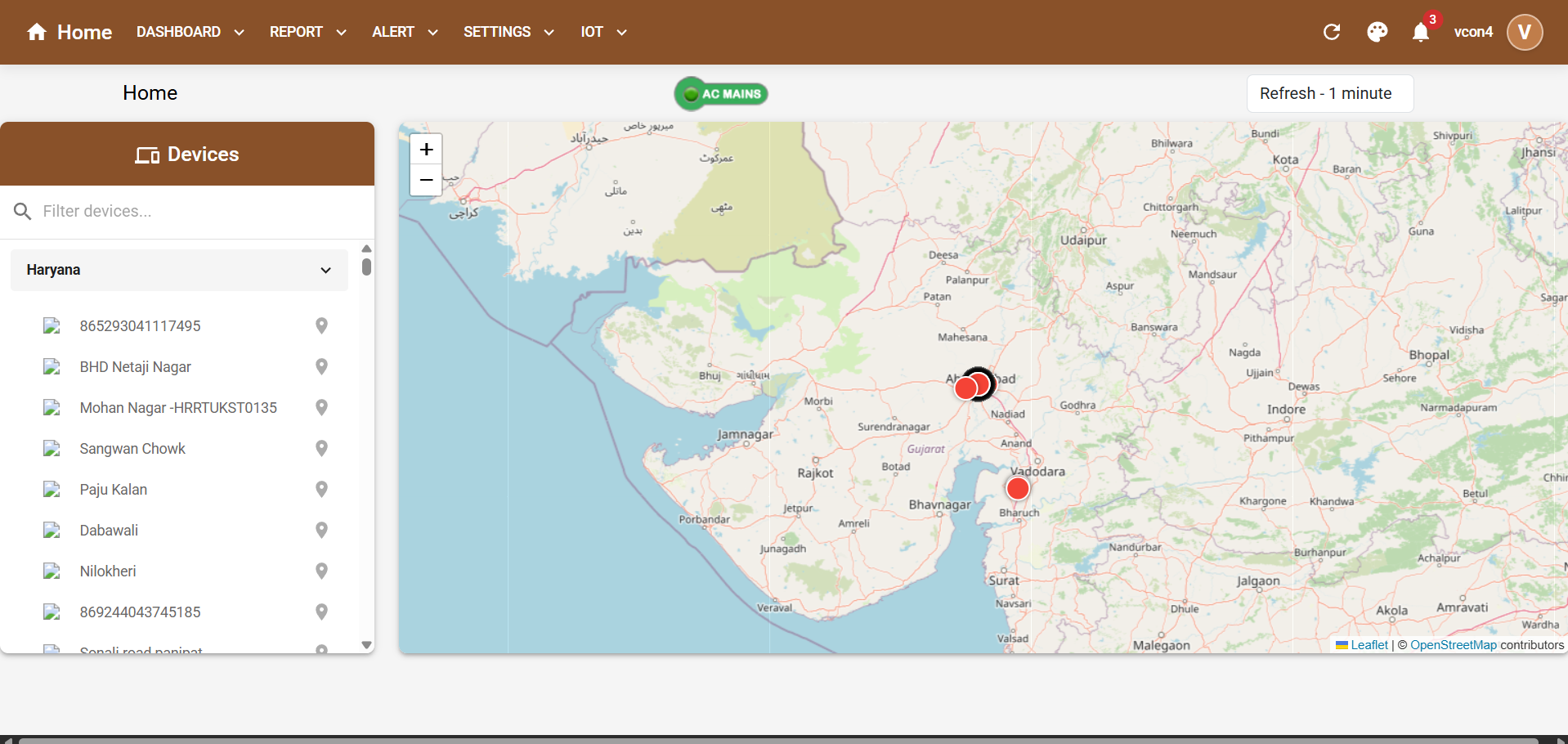Collapse the Haryana device group
The height and width of the screenshot is (744, 1568).
click(179, 270)
